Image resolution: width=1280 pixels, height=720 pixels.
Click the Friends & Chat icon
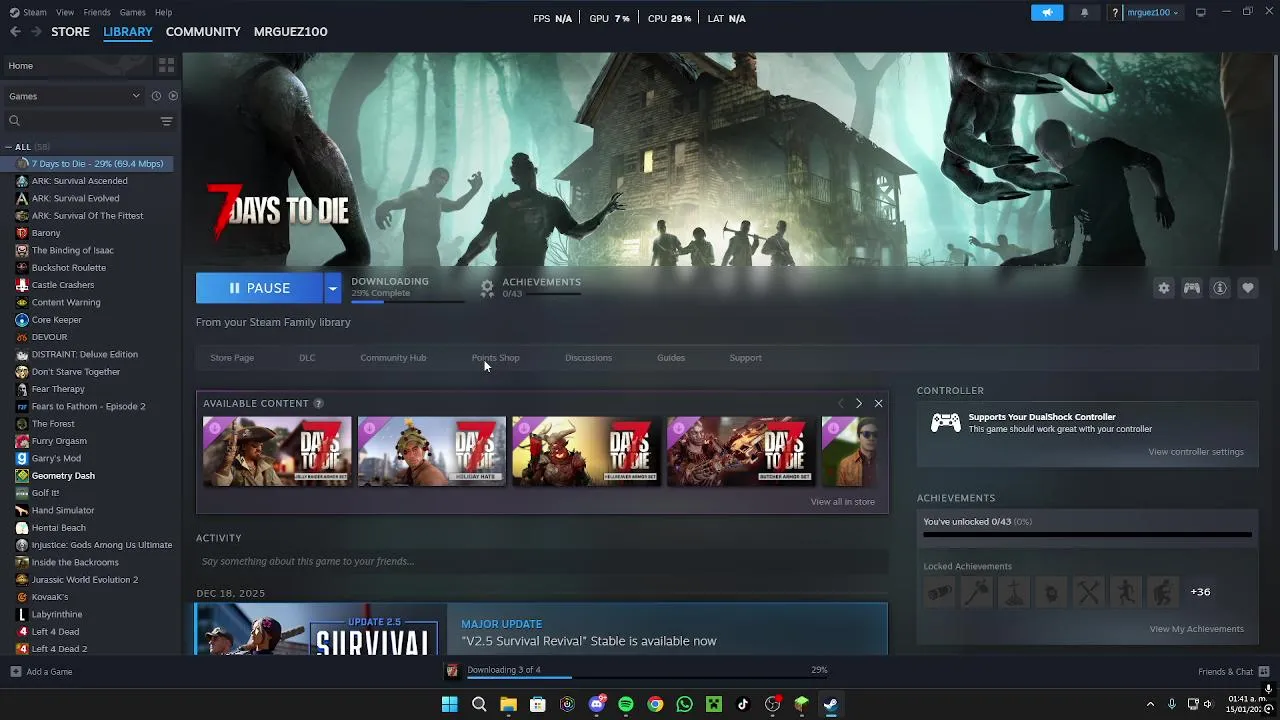(1264, 671)
